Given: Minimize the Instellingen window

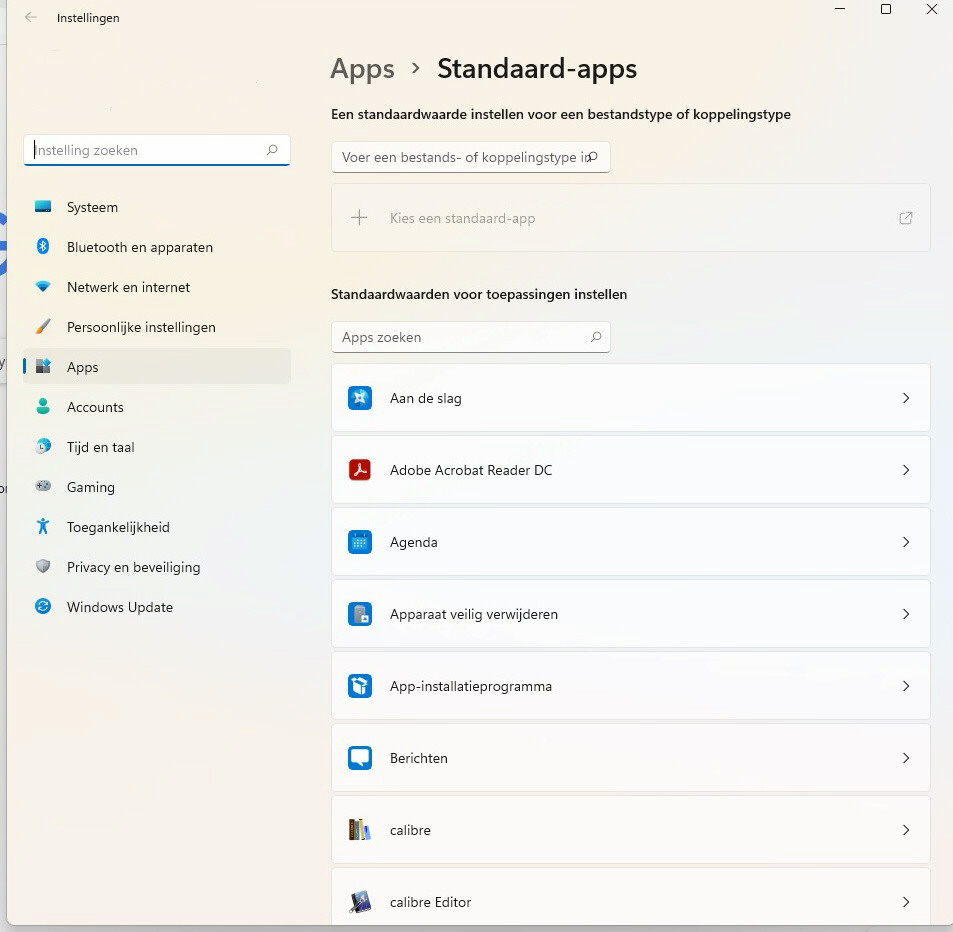Looking at the screenshot, I should [x=840, y=9].
